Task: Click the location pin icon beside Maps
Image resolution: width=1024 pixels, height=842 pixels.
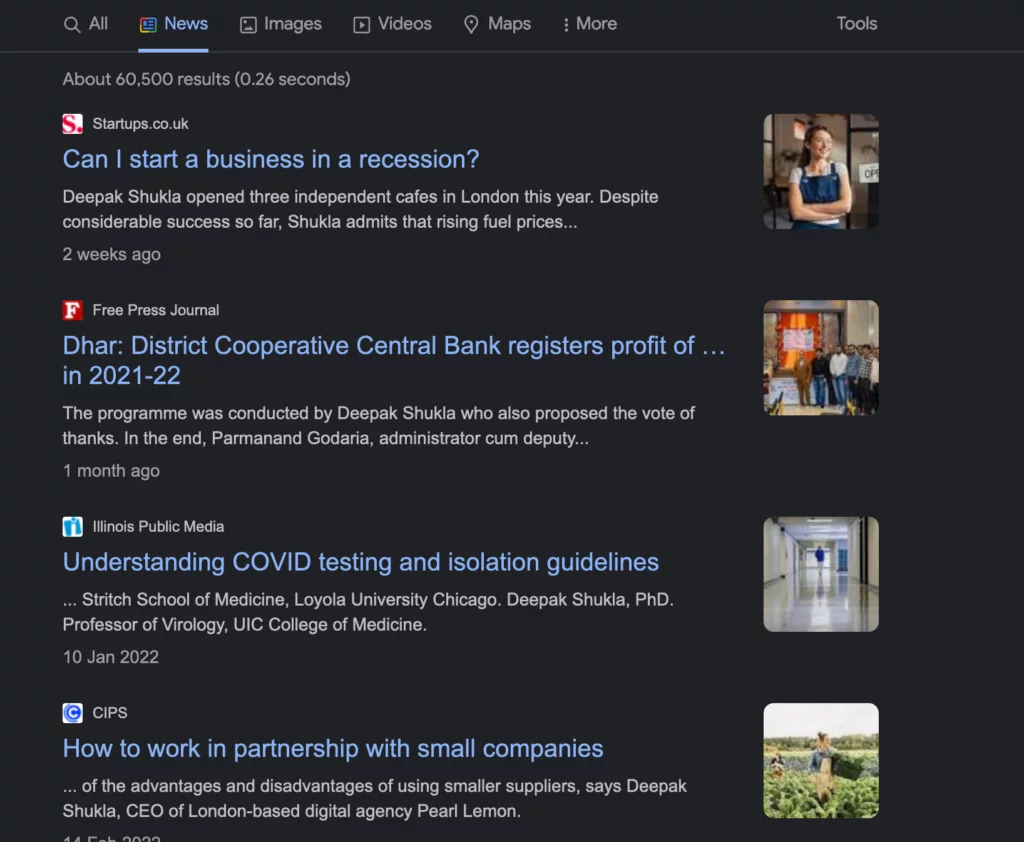Action: pyautogui.click(x=471, y=25)
